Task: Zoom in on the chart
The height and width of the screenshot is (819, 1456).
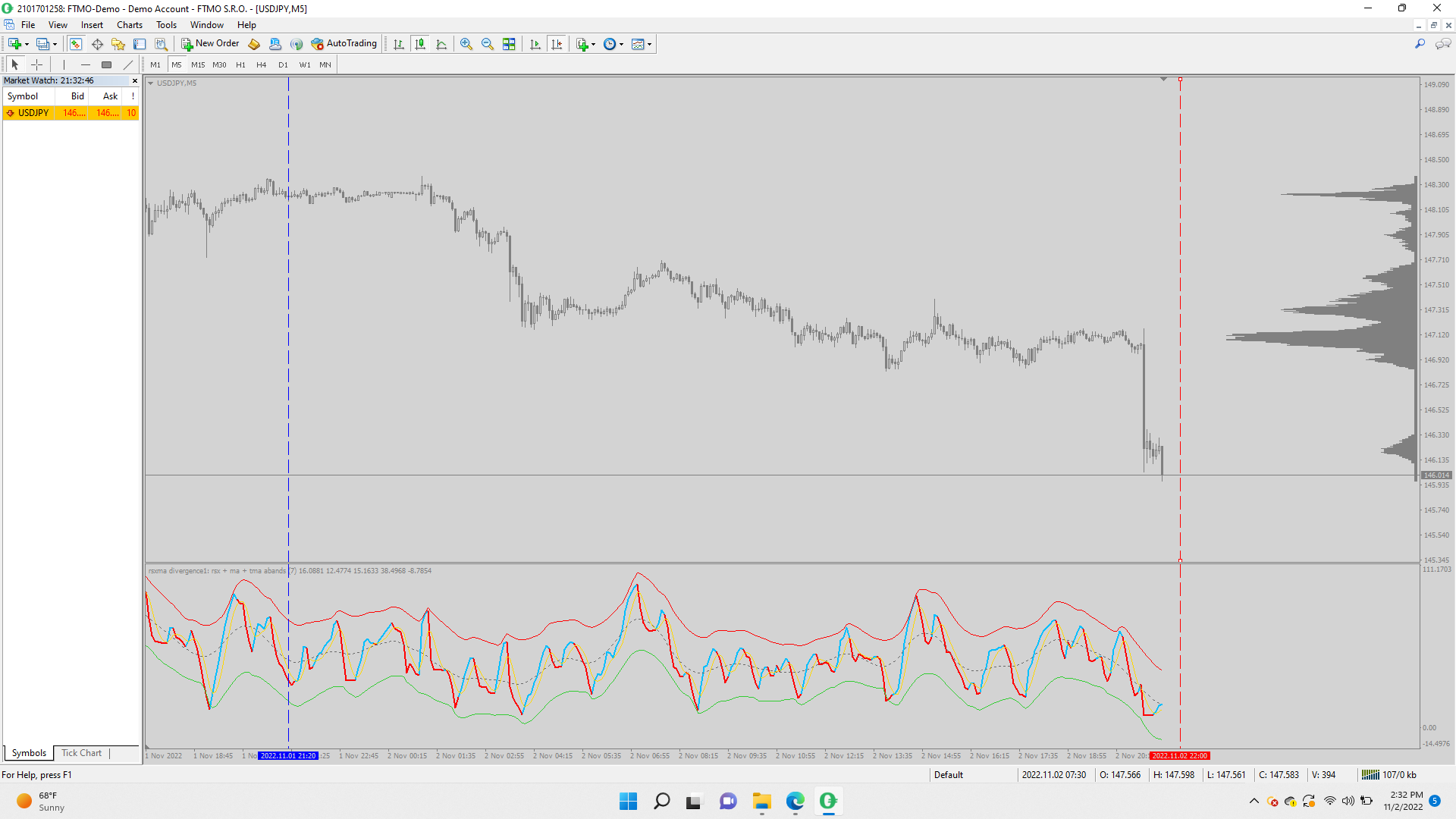Action: (466, 44)
